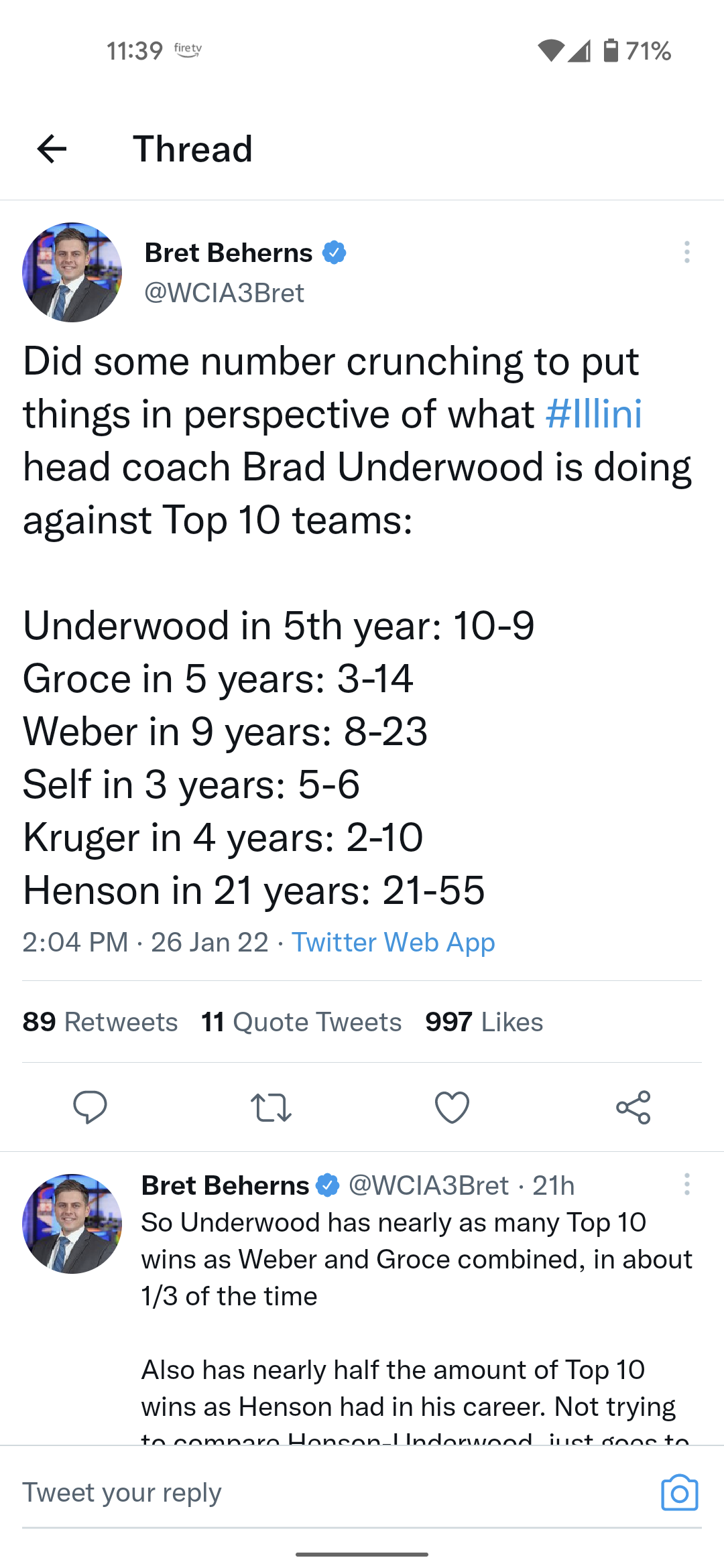Open more options for main tweet
Screen dimensions: 724x1568
(x=686, y=252)
